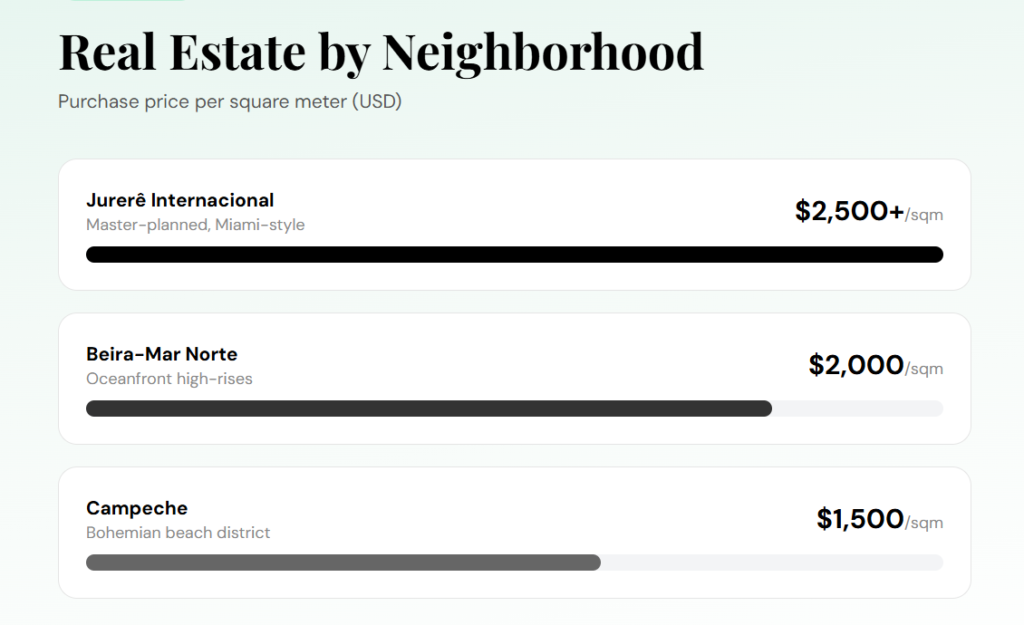Click the /sqm unit beside $2,500+
The image size is (1024, 625).
click(924, 215)
